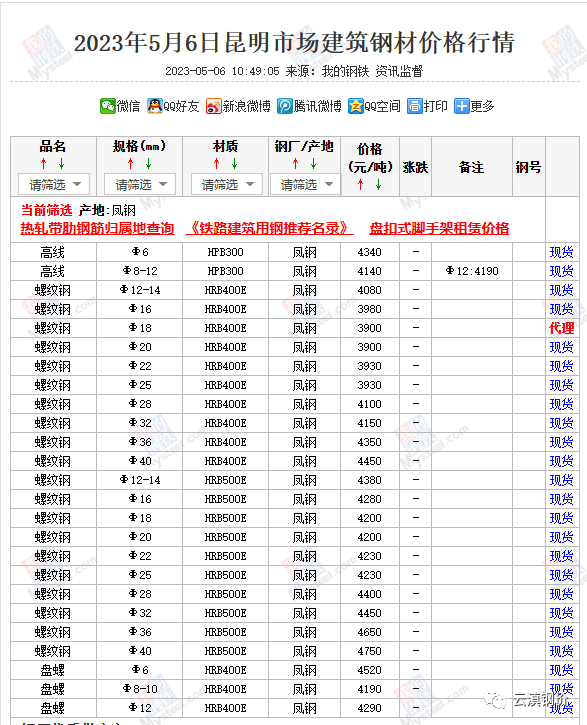The image size is (587, 725).
Task: Click QQ空间 text label
Action: coord(382,106)
